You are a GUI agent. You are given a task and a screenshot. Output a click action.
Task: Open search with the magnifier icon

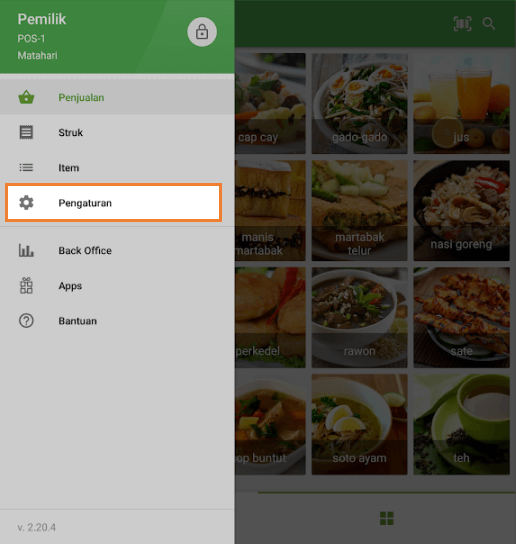coord(489,24)
